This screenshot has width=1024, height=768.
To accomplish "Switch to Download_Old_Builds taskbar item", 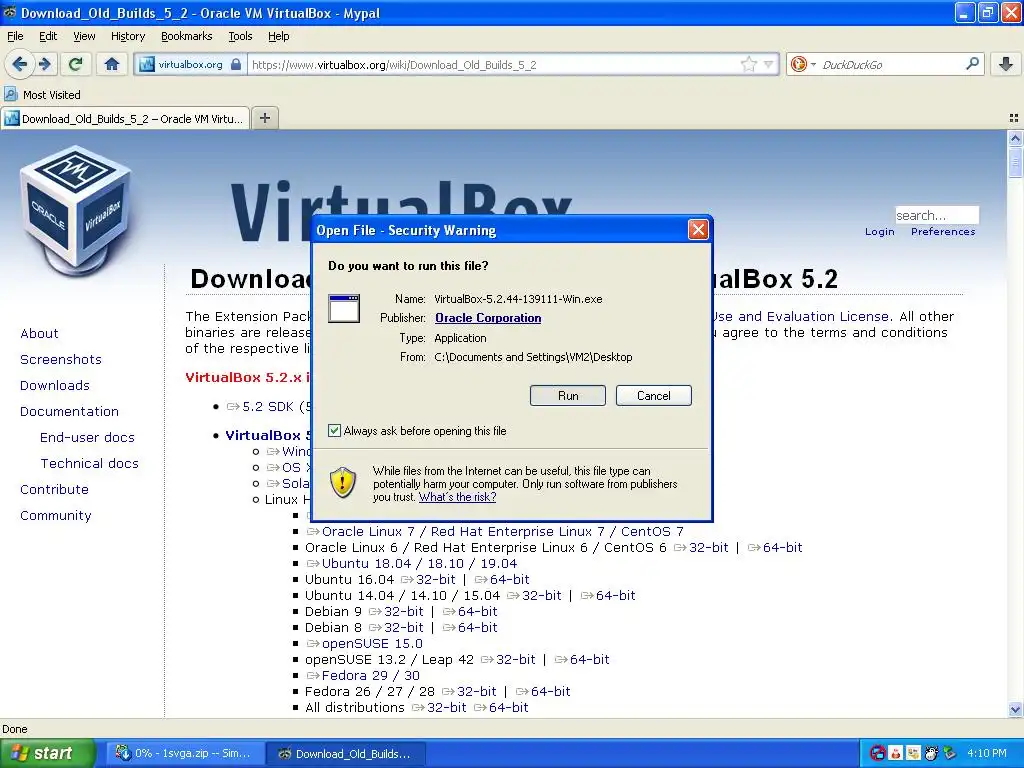I will point(347,754).
